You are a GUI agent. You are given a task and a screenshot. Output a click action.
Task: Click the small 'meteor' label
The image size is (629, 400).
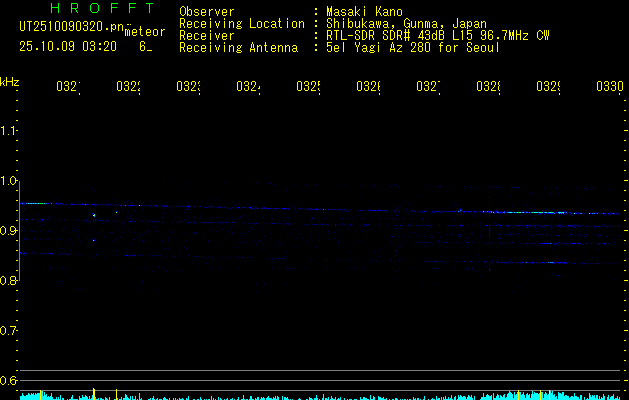[x=144, y=32]
